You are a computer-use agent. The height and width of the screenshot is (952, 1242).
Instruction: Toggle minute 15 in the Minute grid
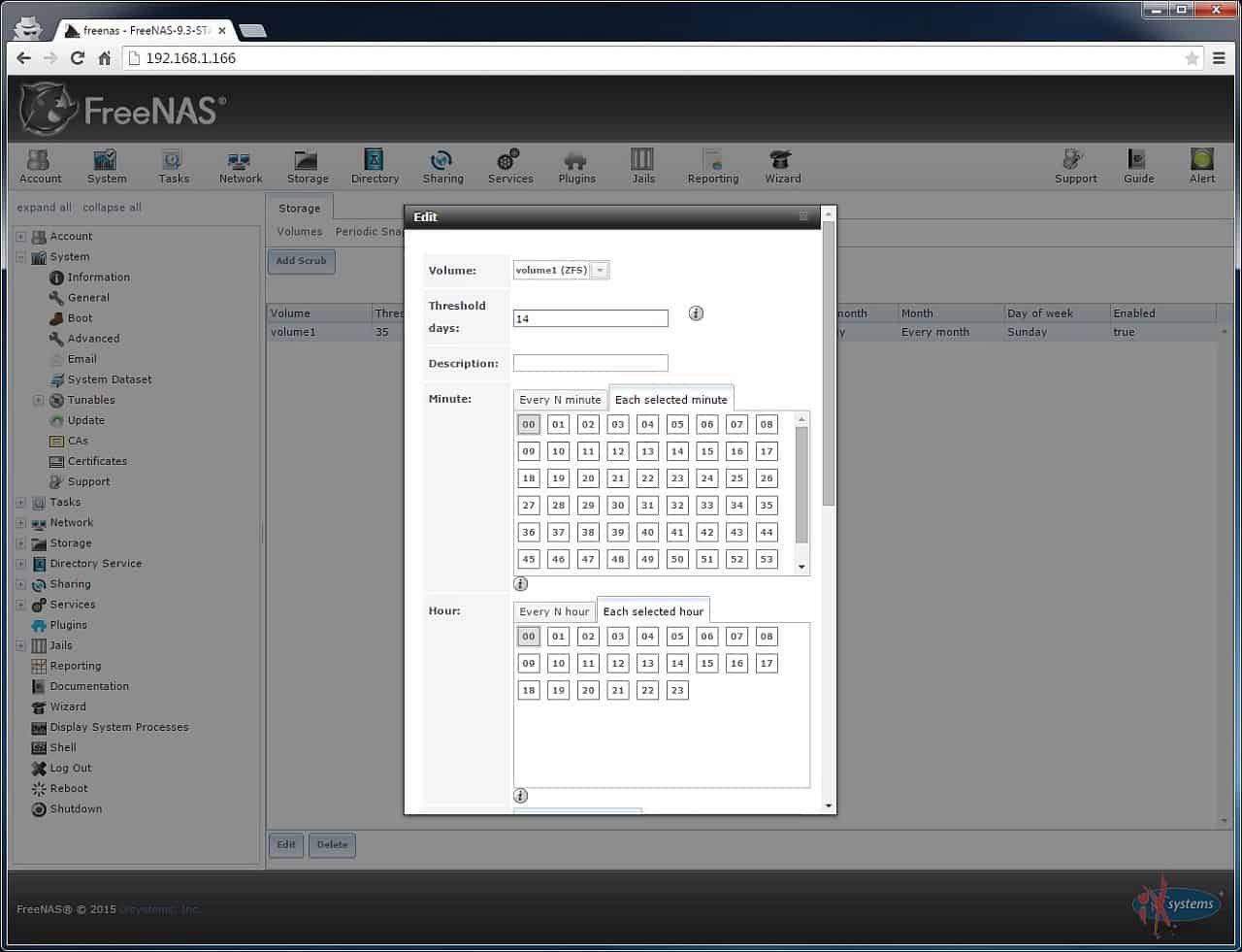click(707, 451)
